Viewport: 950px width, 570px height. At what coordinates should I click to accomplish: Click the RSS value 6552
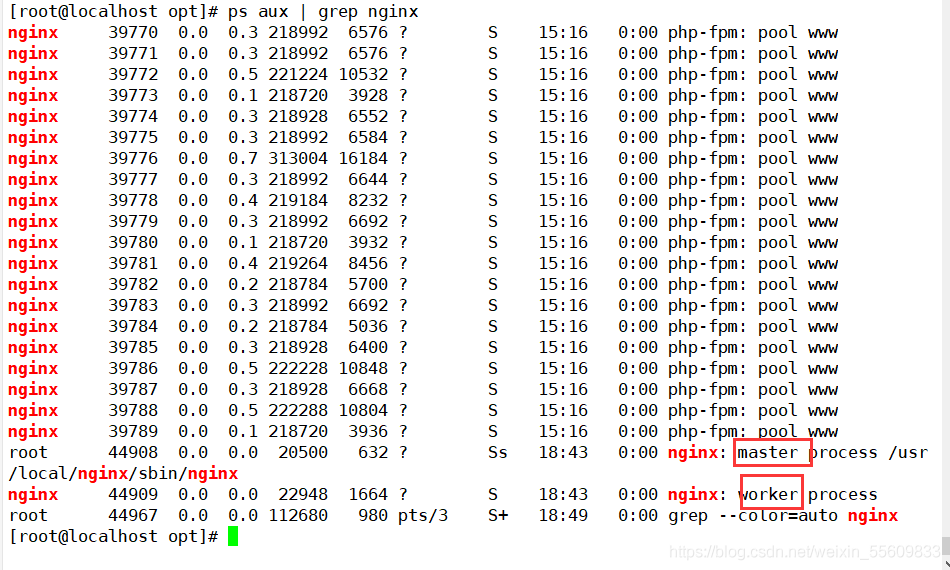pos(368,116)
